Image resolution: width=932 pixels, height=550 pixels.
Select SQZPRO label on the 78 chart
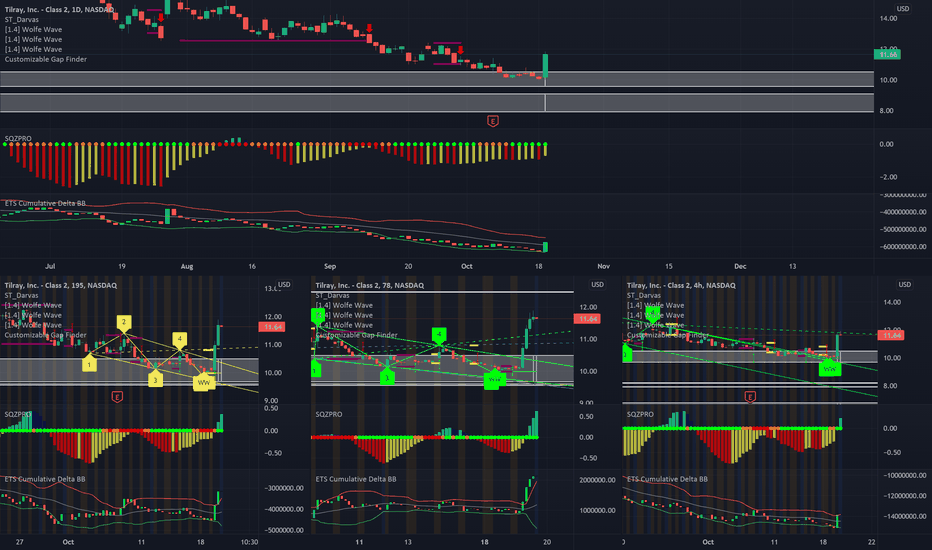329,414
